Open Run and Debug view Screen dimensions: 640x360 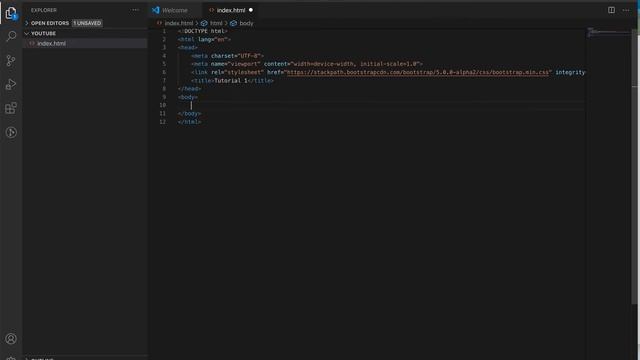tap(11, 84)
